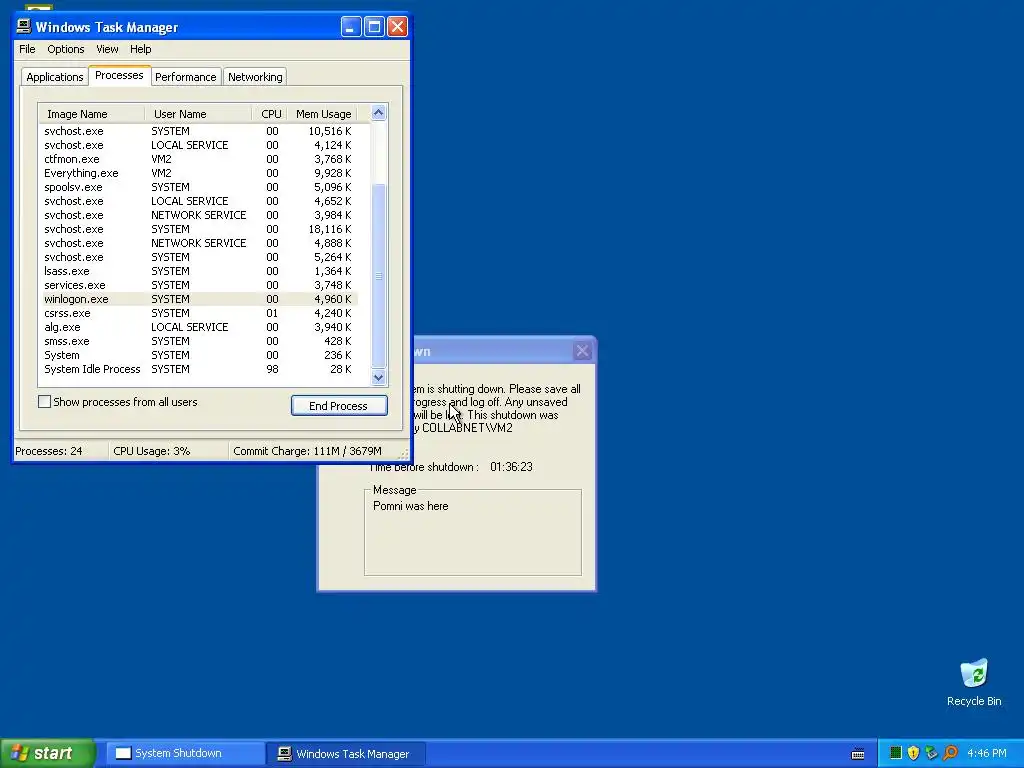
Task: Select the lsass.exe process row
Action: click(199, 271)
